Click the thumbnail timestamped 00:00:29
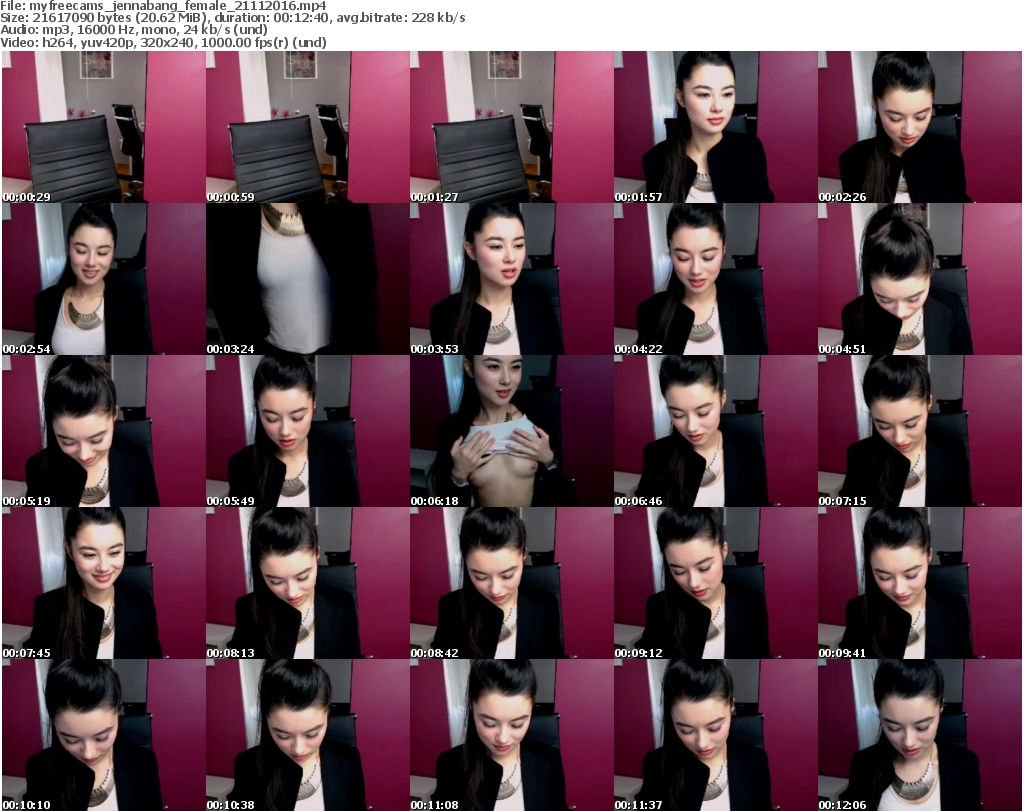 [x=104, y=127]
